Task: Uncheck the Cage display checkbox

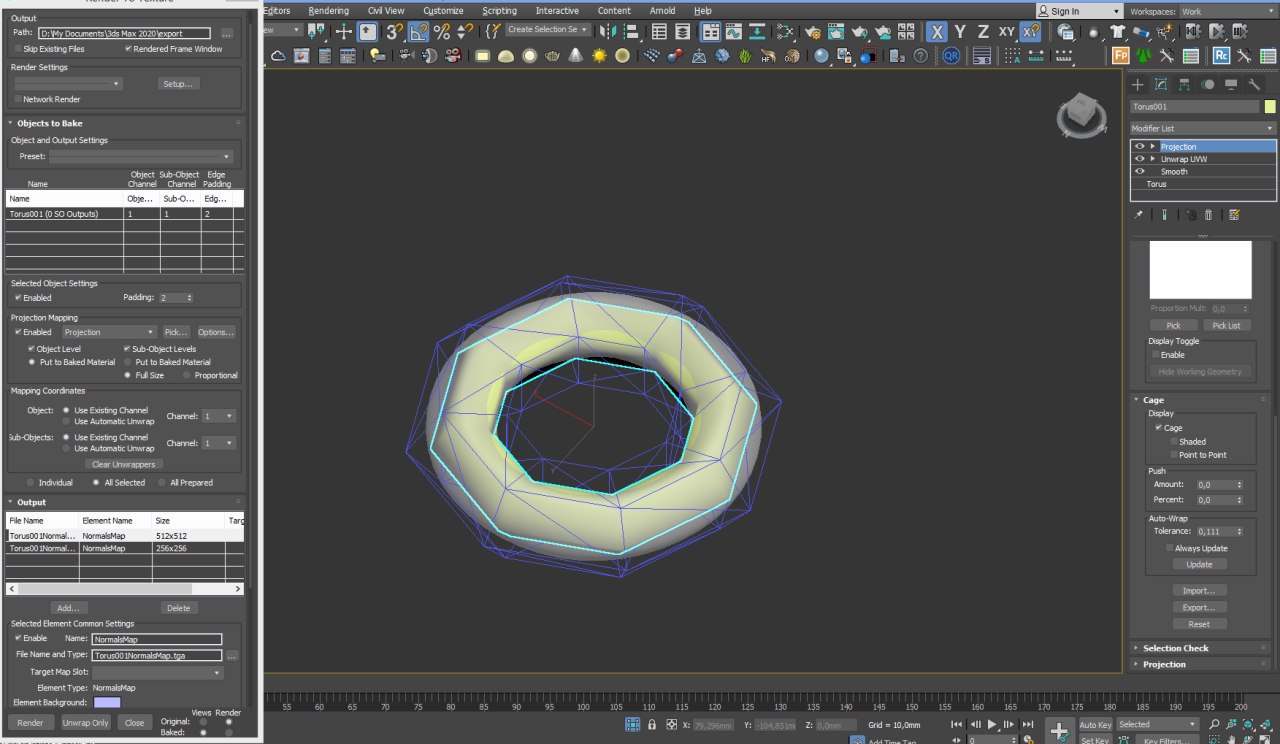Action: click(1158, 427)
